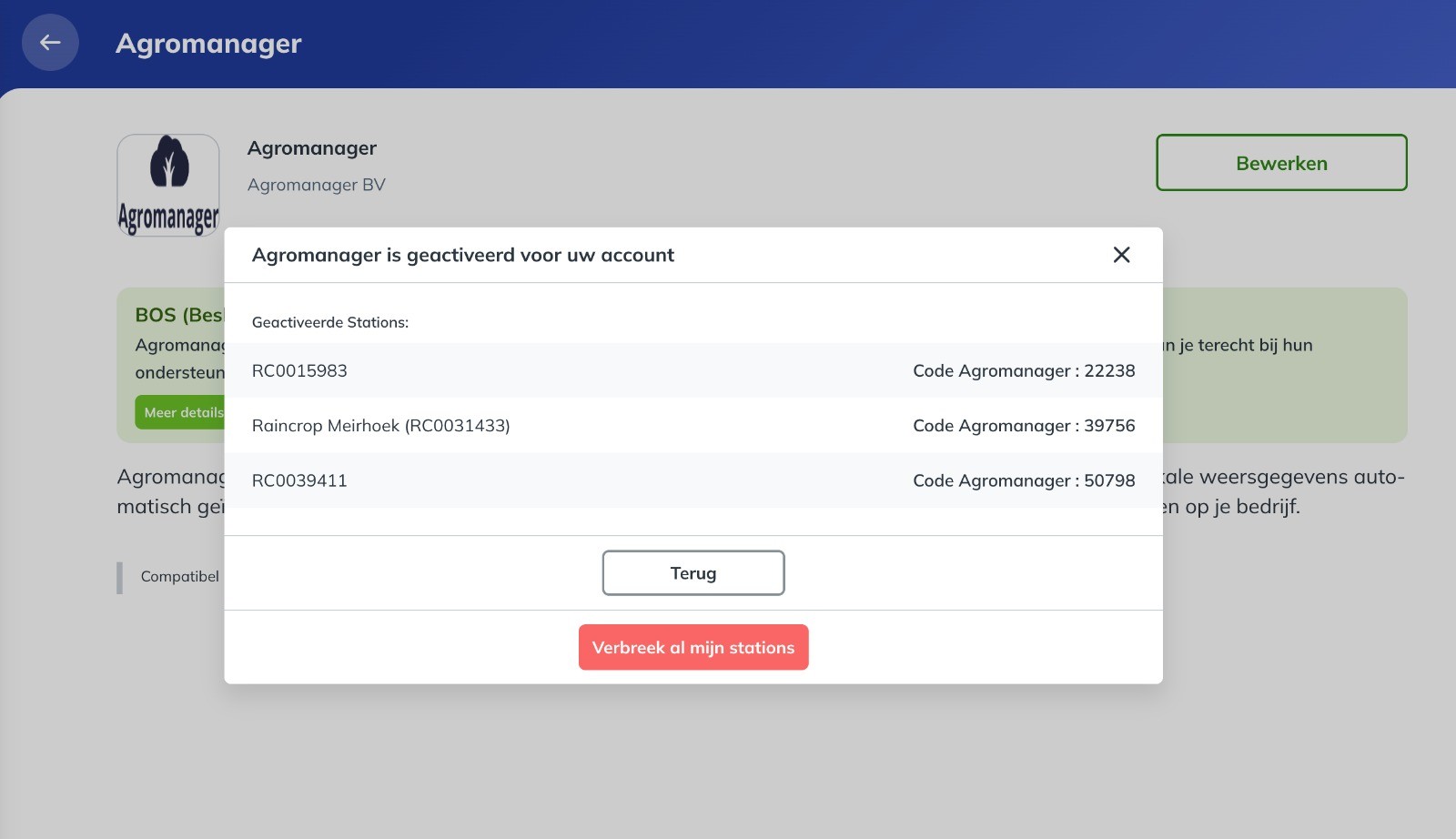
Task: Click the Agromanager page header title
Action: pyautogui.click(x=208, y=43)
